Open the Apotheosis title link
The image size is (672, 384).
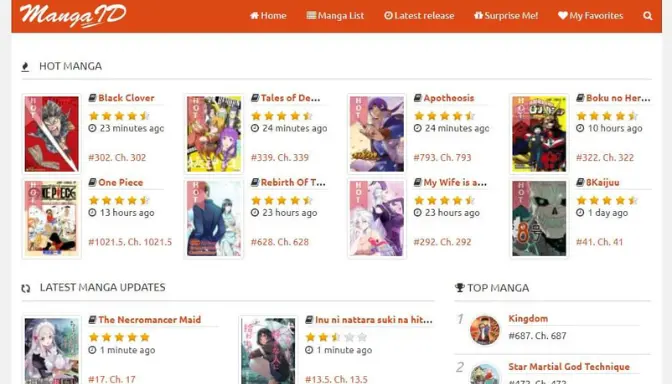click(449, 98)
